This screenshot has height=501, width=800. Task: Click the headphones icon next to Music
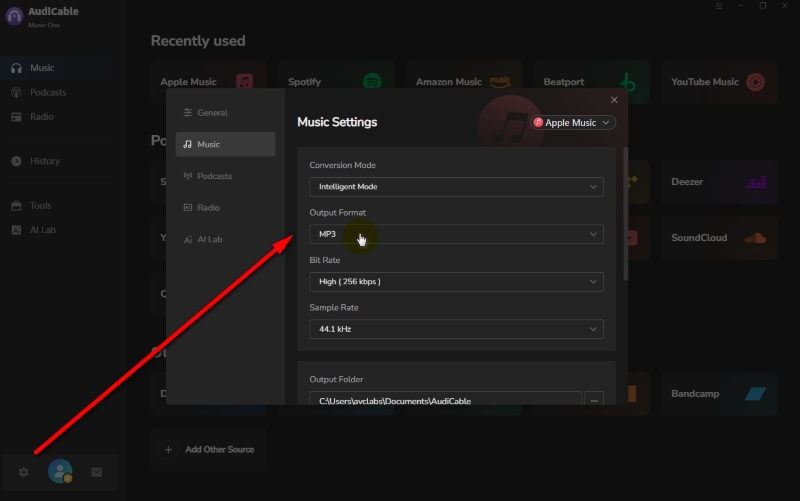16,68
